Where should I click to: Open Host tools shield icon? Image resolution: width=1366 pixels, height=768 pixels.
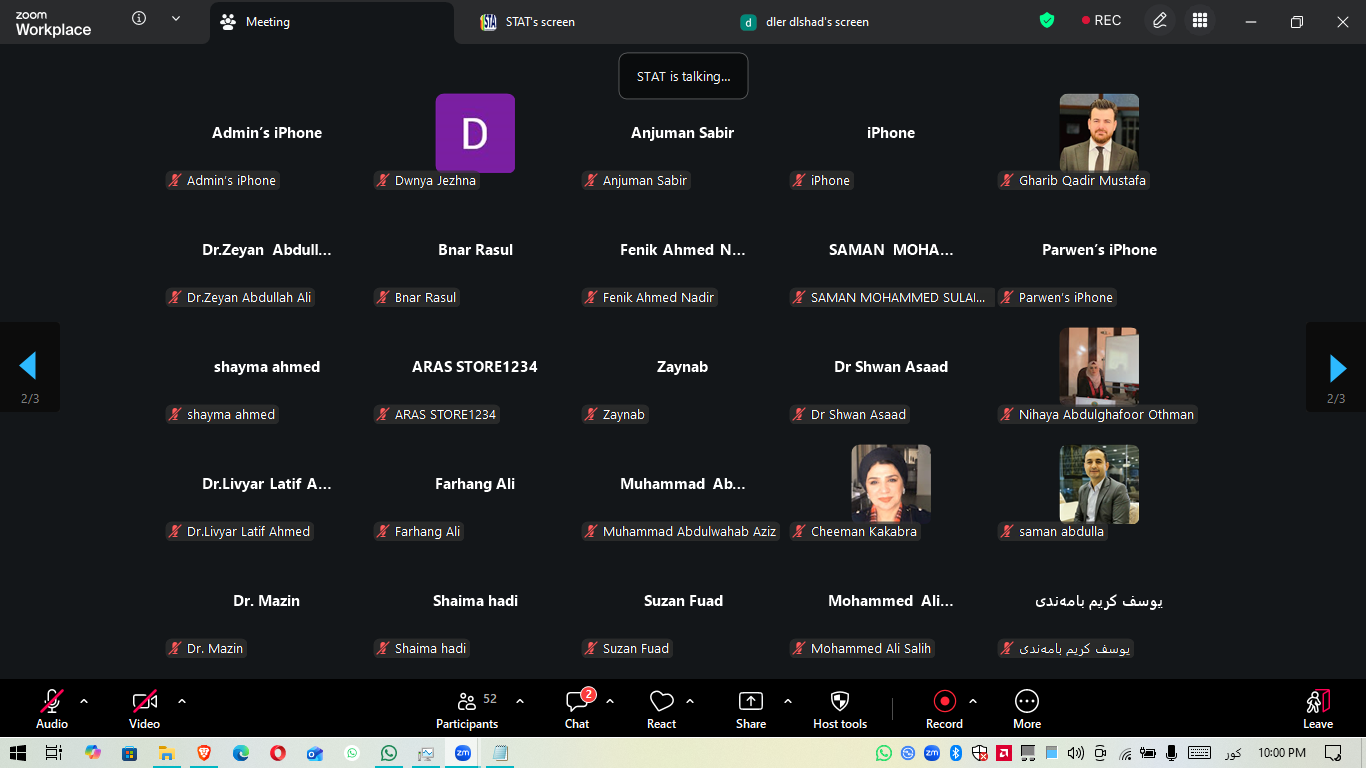pyautogui.click(x=840, y=708)
